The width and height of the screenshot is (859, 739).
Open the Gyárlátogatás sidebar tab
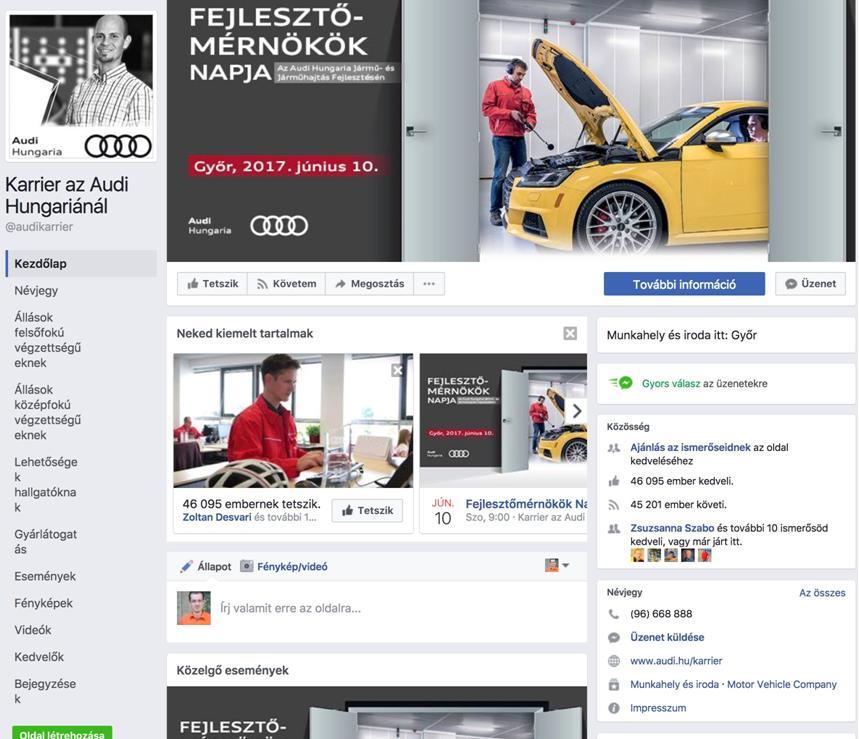point(45,542)
